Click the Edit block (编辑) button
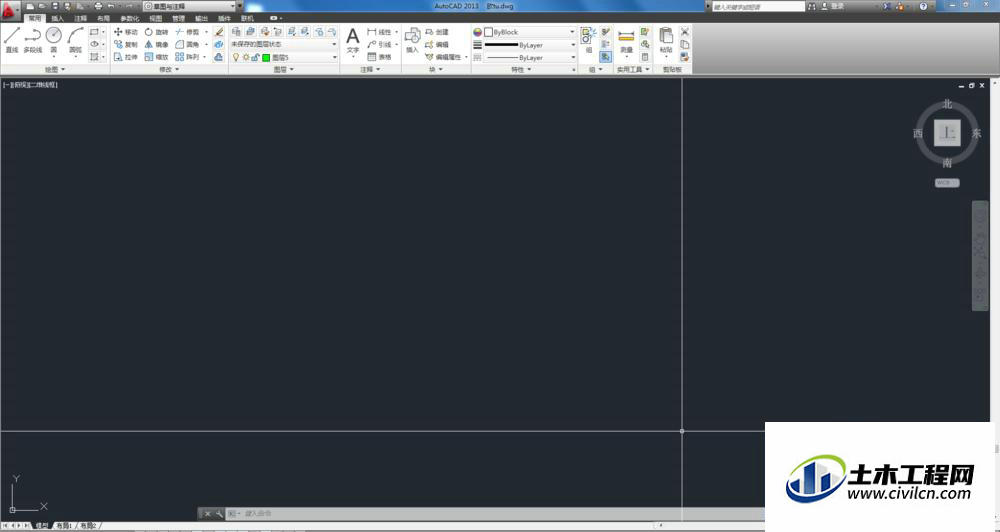 click(x=437, y=44)
